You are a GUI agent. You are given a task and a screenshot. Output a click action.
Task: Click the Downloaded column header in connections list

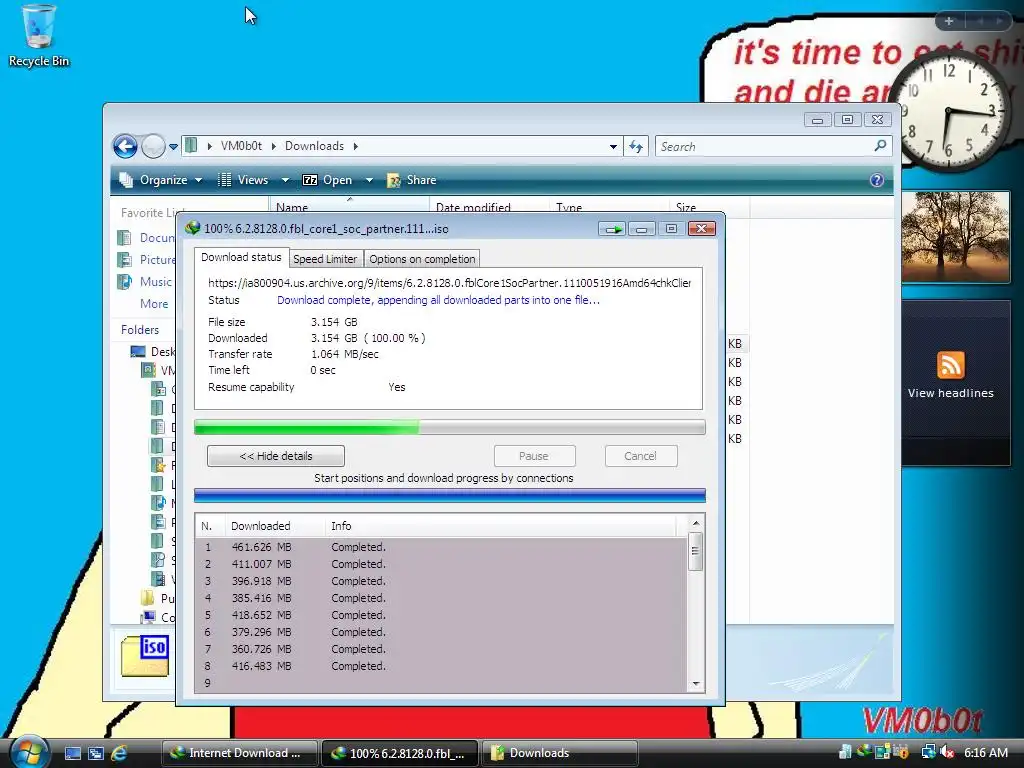pyautogui.click(x=276, y=526)
